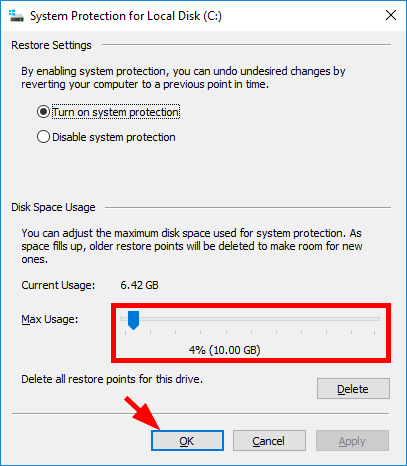Click the Disk Space Usage section heading

[x=53, y=207]
